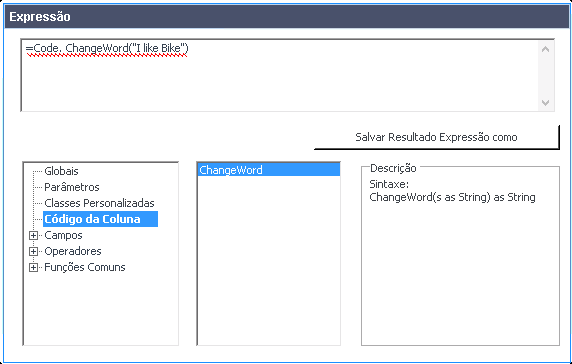Click the Descrição group label
572x364 pixels.
393,168
